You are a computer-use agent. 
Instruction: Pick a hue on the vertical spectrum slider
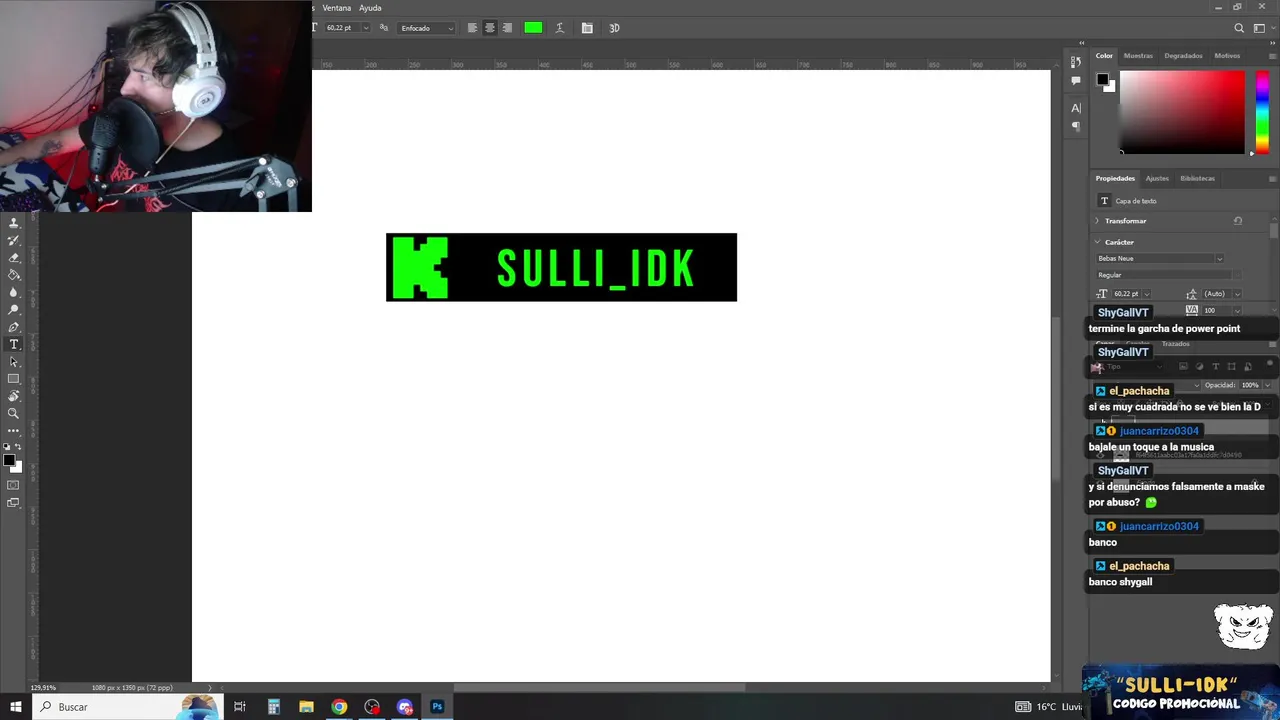[x=1262, y=112]
